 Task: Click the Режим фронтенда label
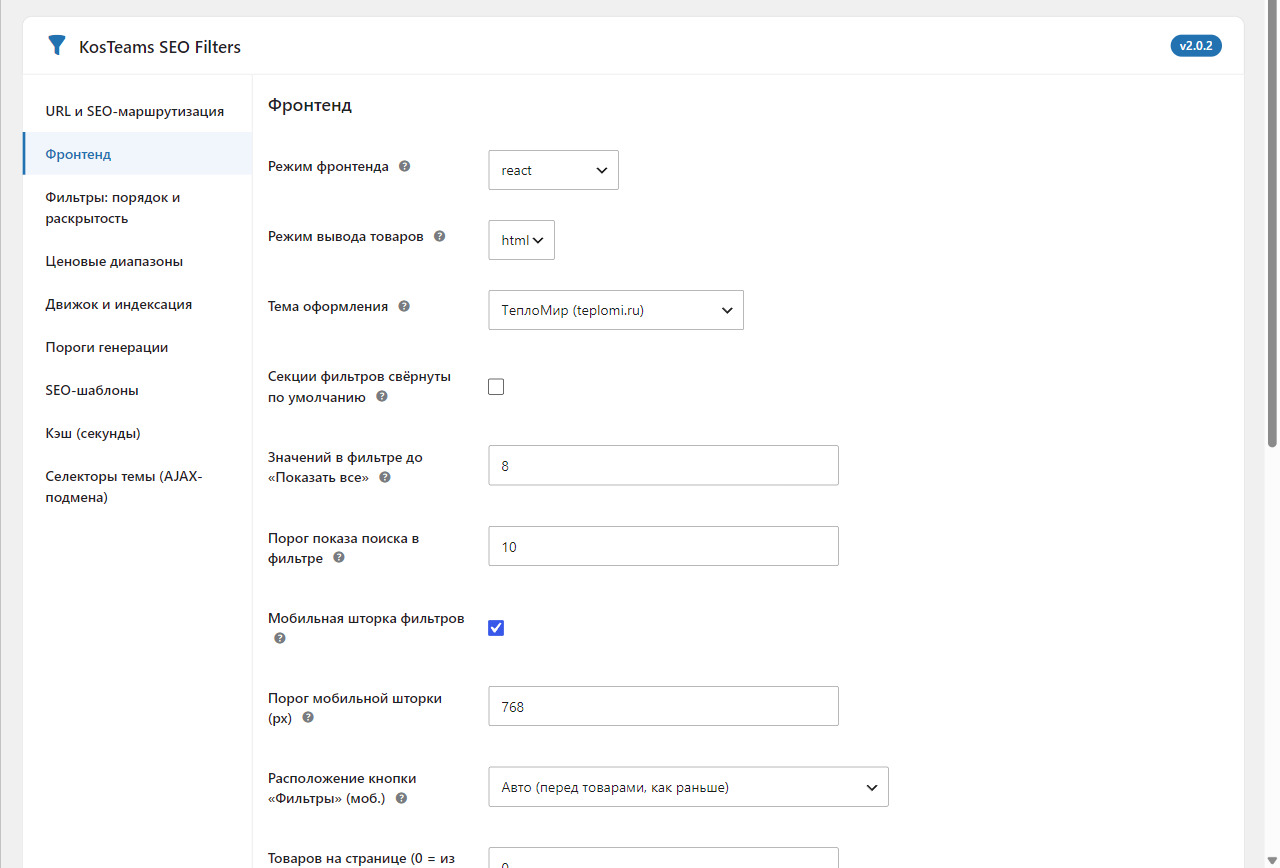pyautogui.click(x=328, y=167)
